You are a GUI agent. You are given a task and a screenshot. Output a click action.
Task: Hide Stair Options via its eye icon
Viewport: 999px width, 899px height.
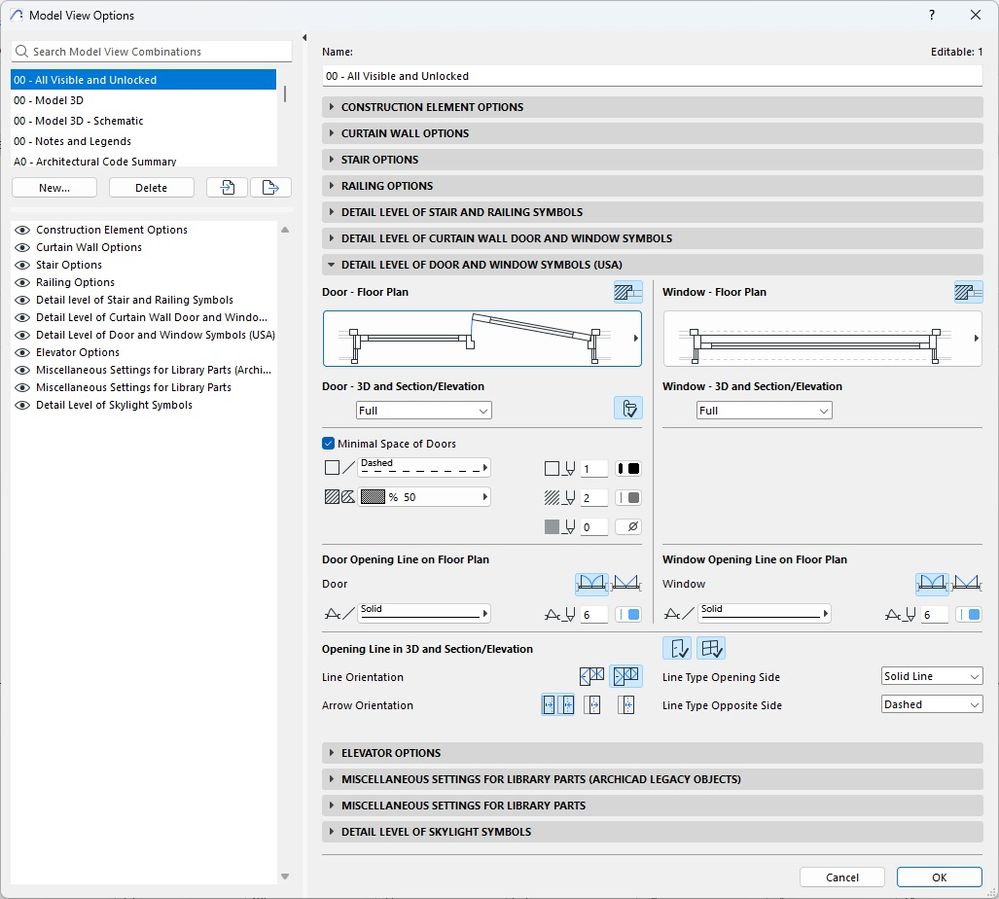tap(22, 265)
